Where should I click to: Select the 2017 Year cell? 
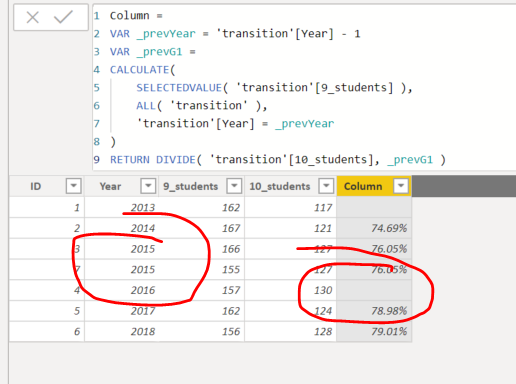(121, 311)
